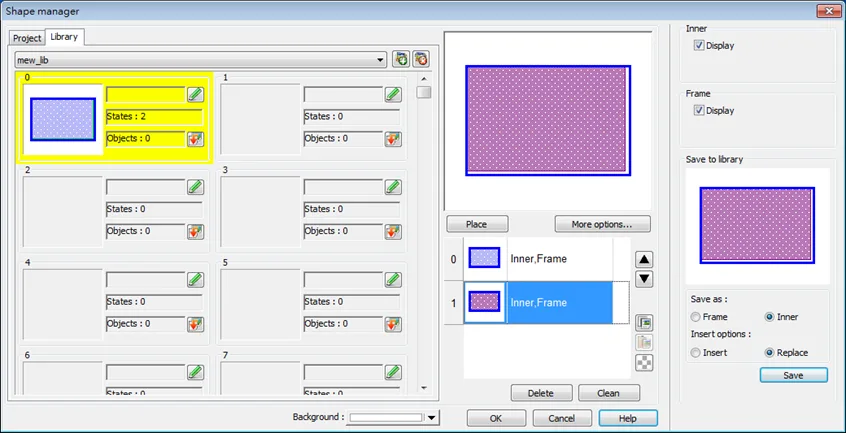
Task: Click the red arrow icon beside Objects in shape 1
Action: tap(393, 139)
